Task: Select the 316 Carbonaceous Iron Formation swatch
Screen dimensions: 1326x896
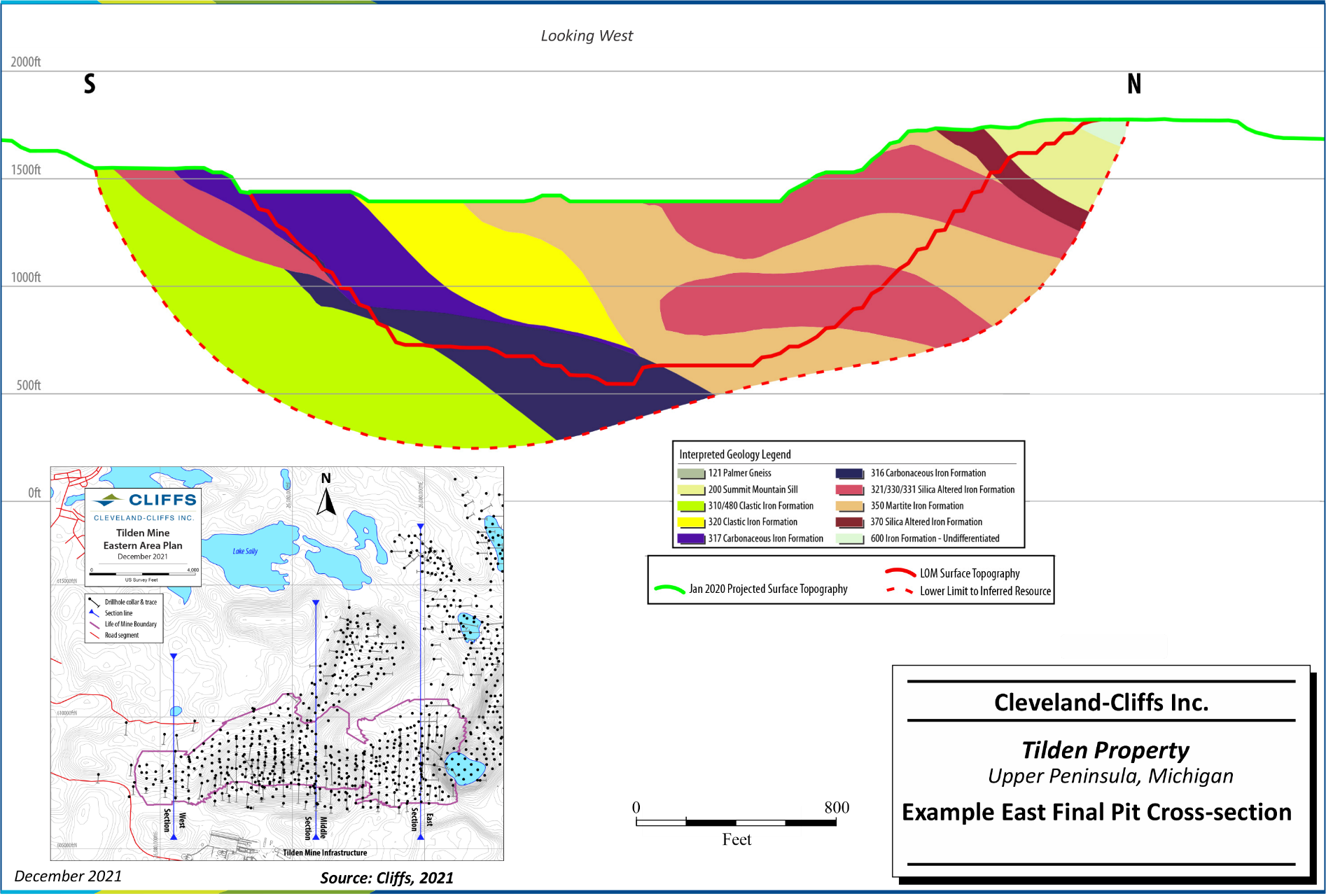Action: pos(849,474)
